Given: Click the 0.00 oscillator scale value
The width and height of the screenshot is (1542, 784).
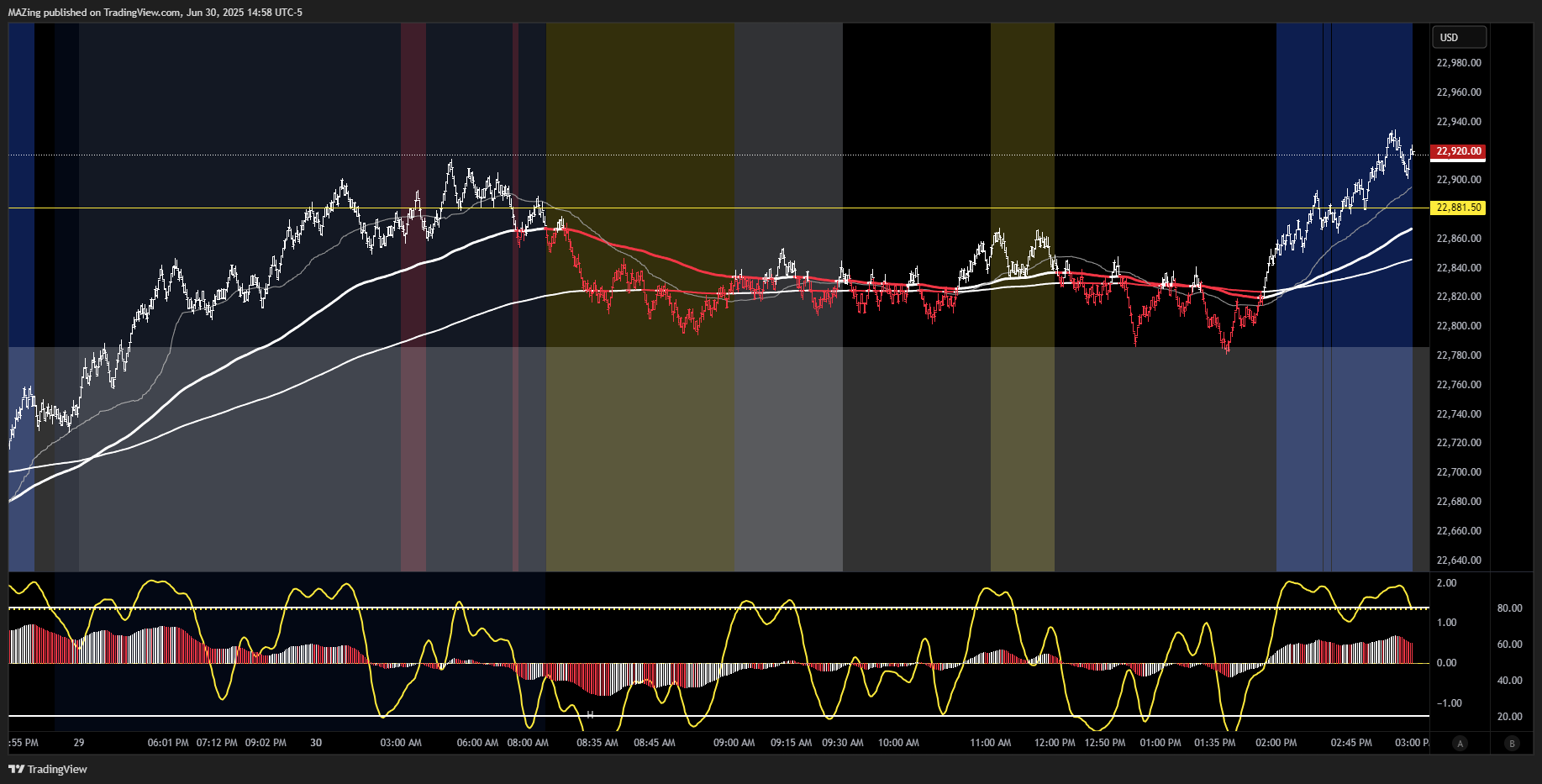Looking at the screenshot, I should (1447, 663).
